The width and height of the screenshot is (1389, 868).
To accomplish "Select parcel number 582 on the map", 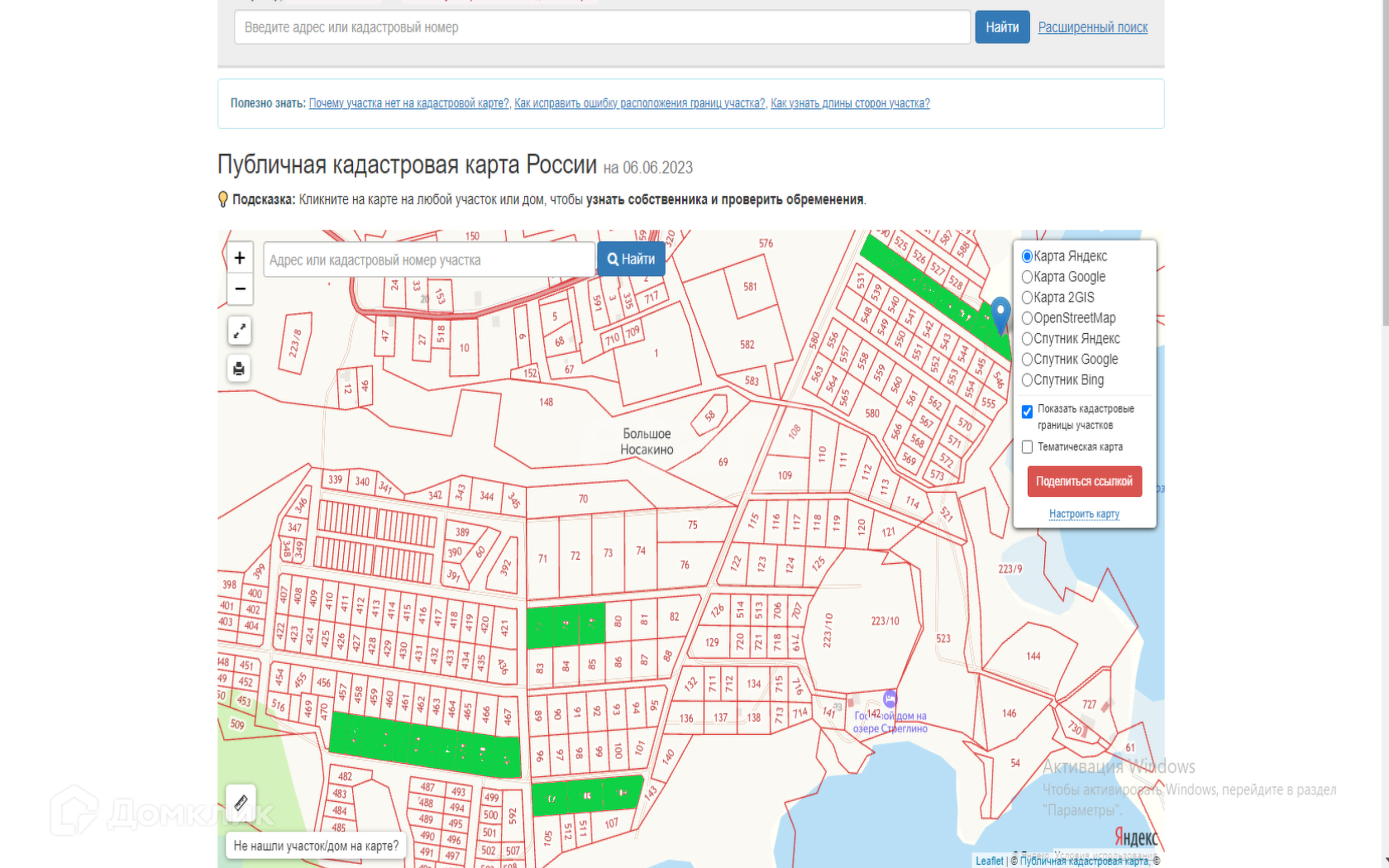I will click(x=747, y=345).
